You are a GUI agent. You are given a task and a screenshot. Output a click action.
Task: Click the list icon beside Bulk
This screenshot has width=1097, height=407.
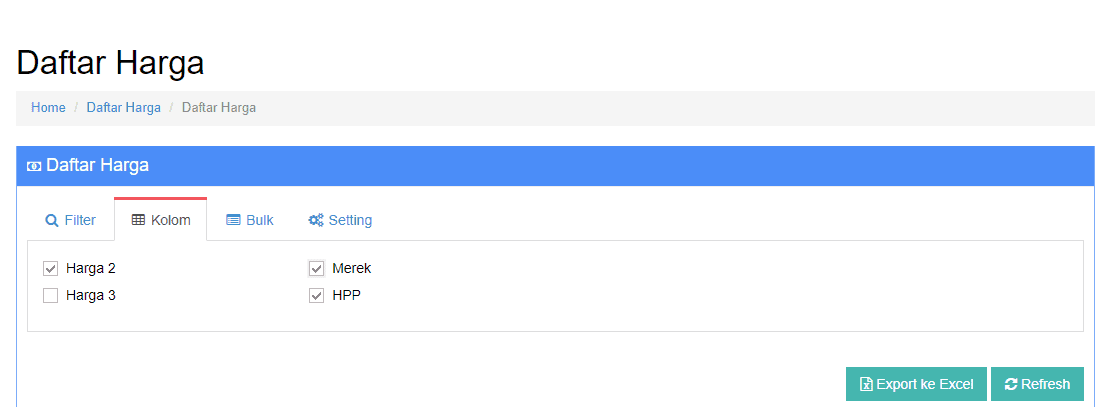(x=233, y=220)
